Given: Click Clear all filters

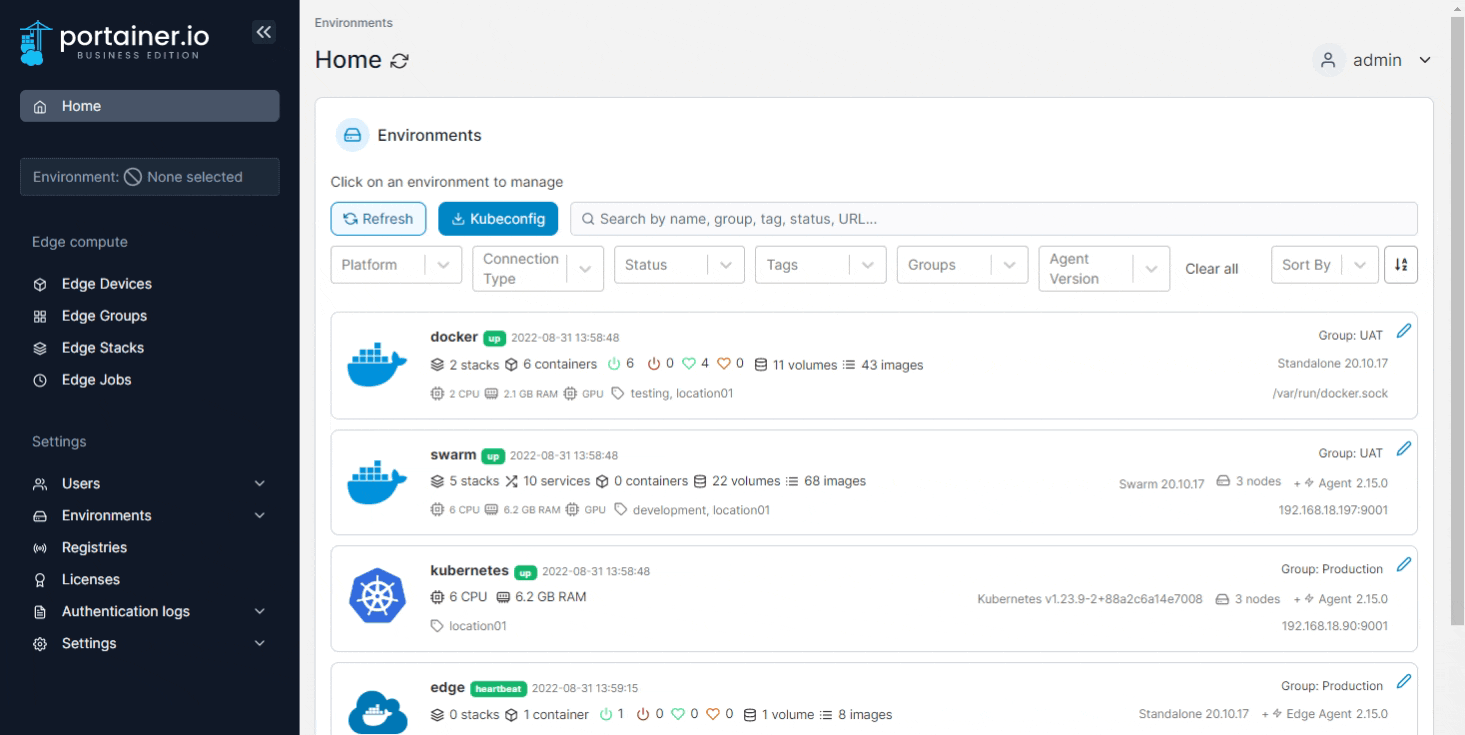Looking at the screenshot, I should click(1212, 269).
